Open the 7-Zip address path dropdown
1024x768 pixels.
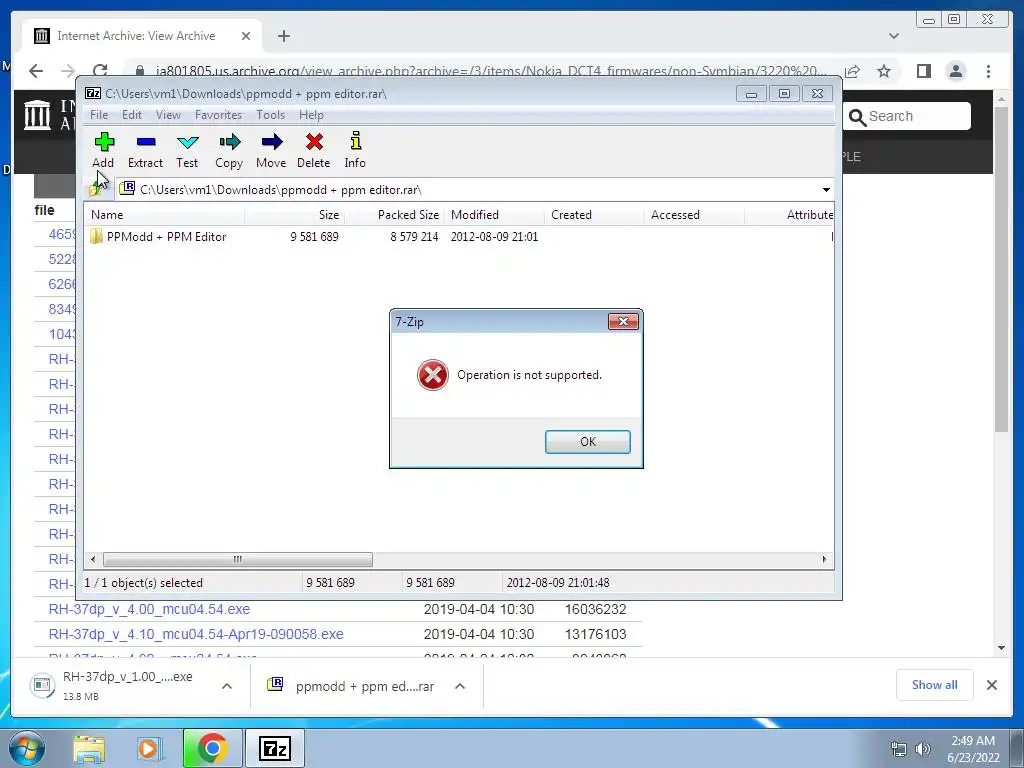(826, 190)
